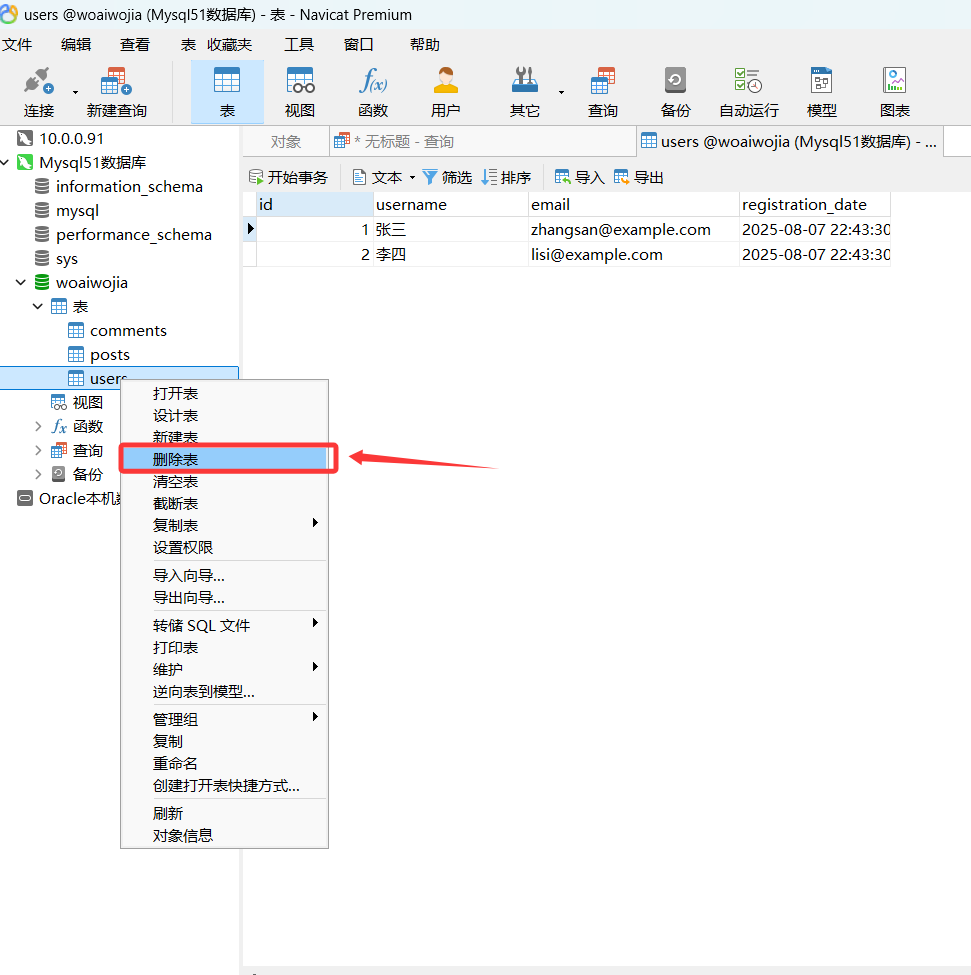Choose 删除表 from context menu

pos(176,459)
